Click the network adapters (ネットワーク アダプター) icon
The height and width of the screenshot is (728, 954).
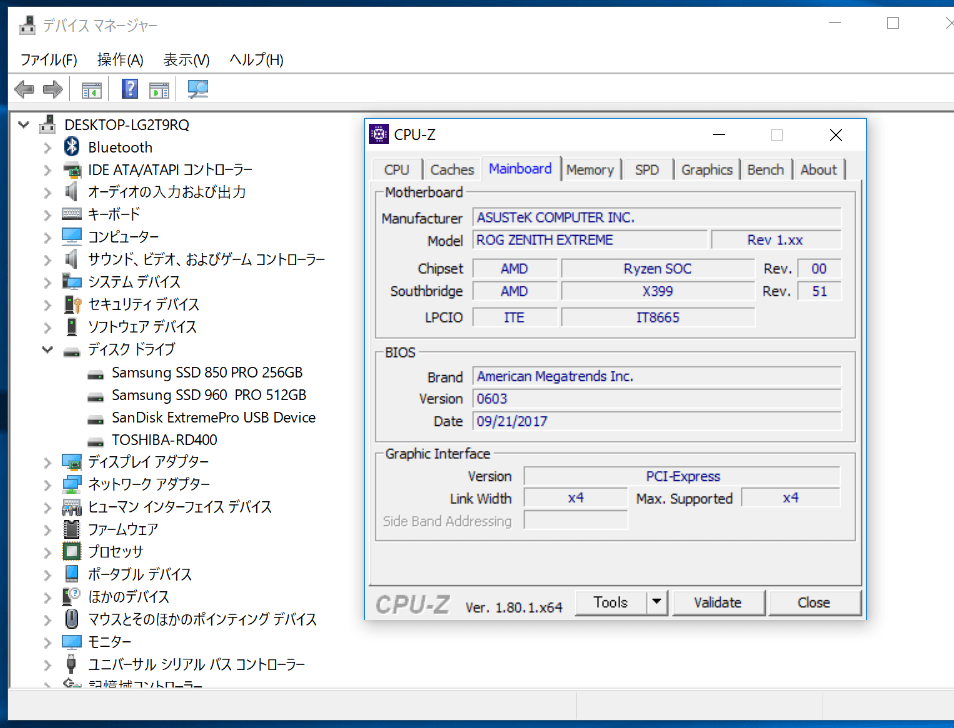point(72,485)
